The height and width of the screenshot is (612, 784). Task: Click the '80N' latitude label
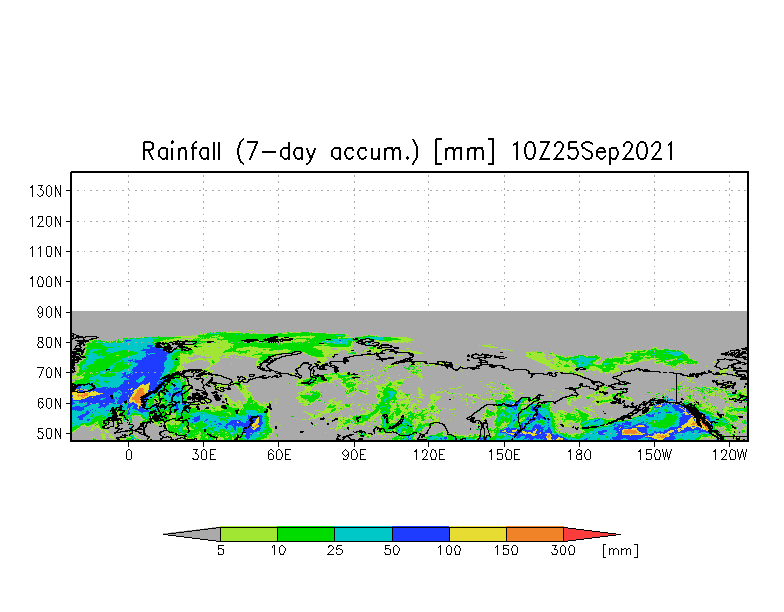(x=49, y=343)
